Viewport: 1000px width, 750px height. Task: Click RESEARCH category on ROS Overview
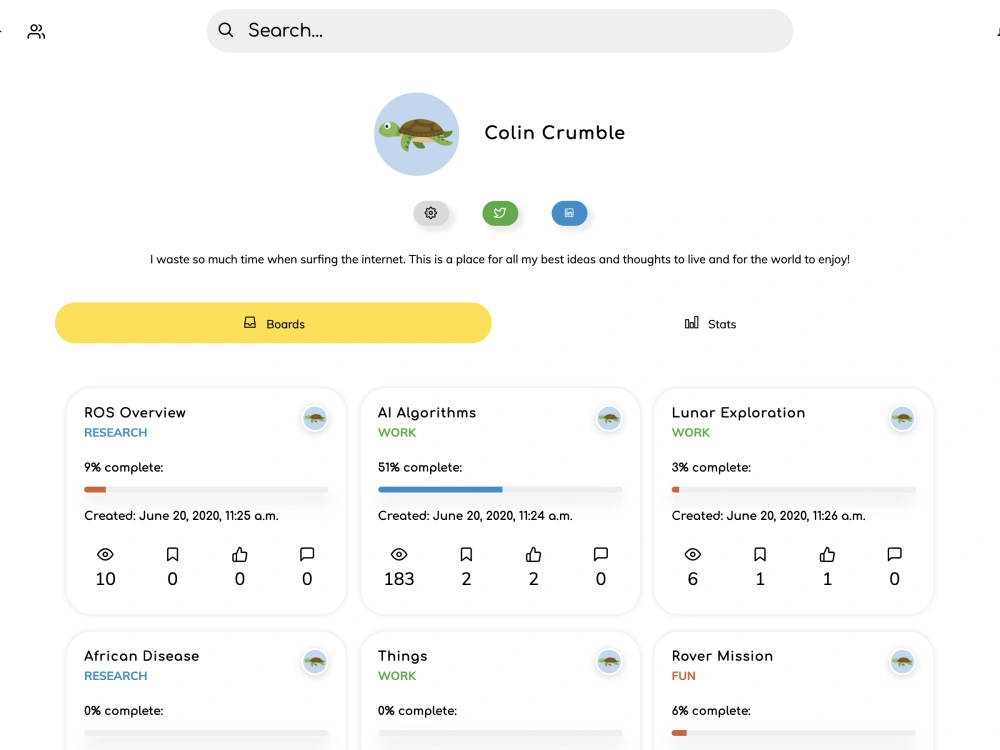pos(115,432)
